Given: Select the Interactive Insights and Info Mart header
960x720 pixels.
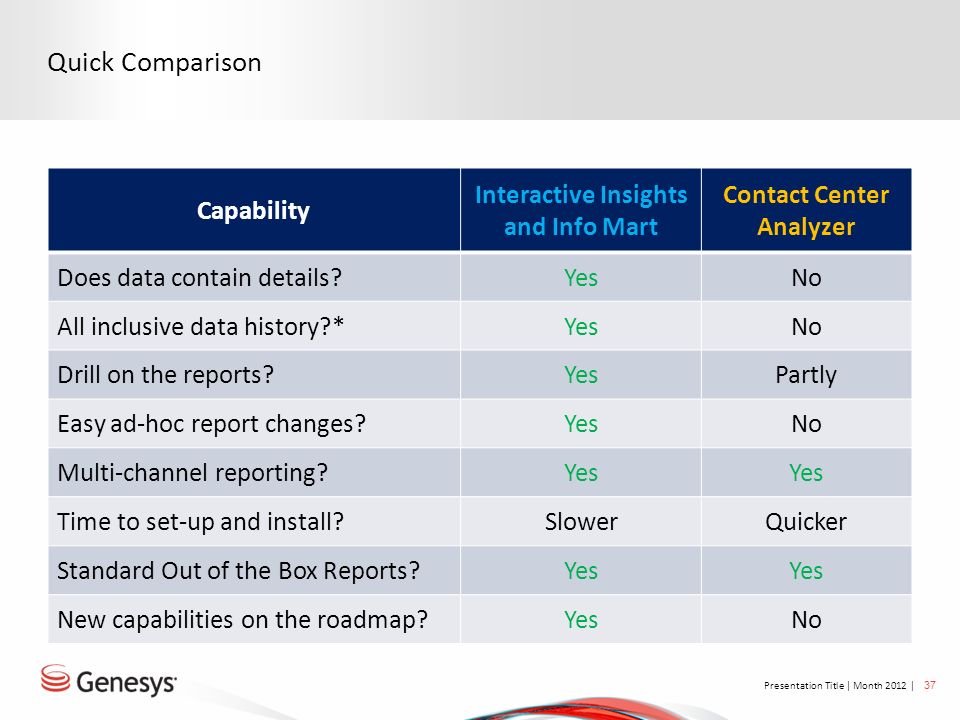Looking at the screenshot, I should point(580,210).
